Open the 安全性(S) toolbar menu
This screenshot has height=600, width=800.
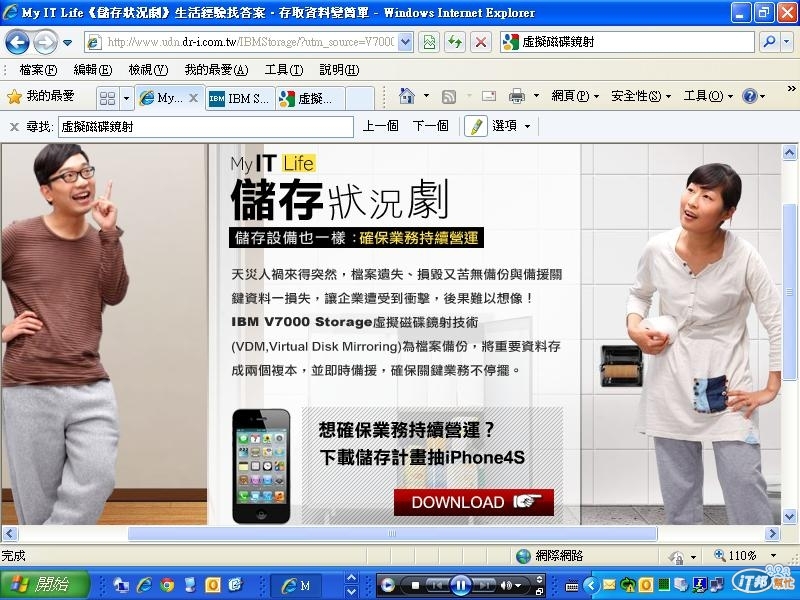[x=641, y=96]
